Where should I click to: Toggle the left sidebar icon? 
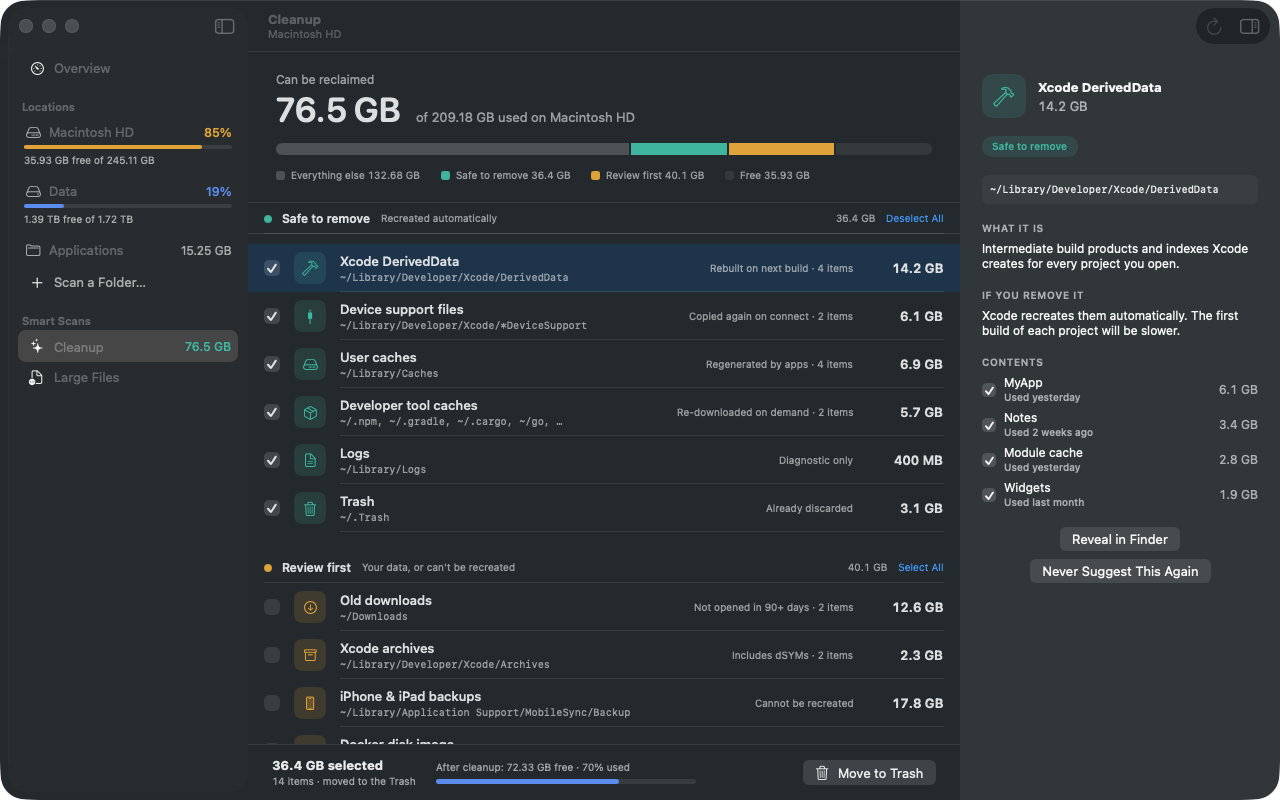224,27
